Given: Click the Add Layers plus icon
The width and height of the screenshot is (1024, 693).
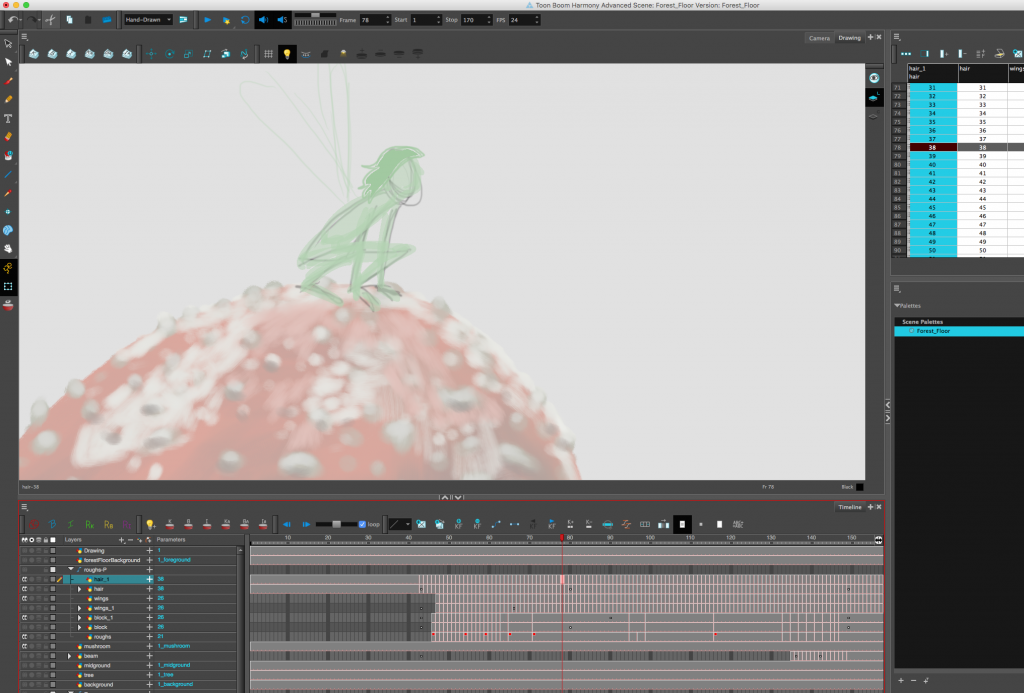Looking at the screenshot, I should (x=121, y=540).
